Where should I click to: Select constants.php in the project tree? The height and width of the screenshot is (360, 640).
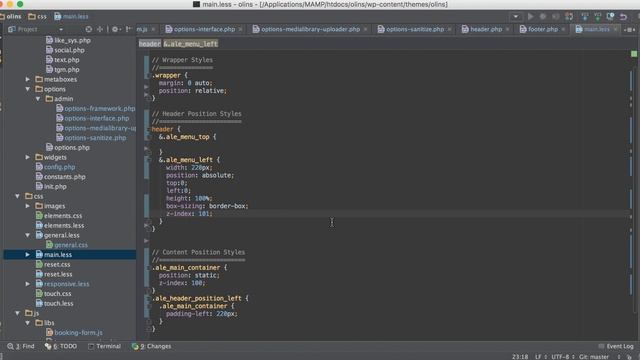[x=60, y=177]
